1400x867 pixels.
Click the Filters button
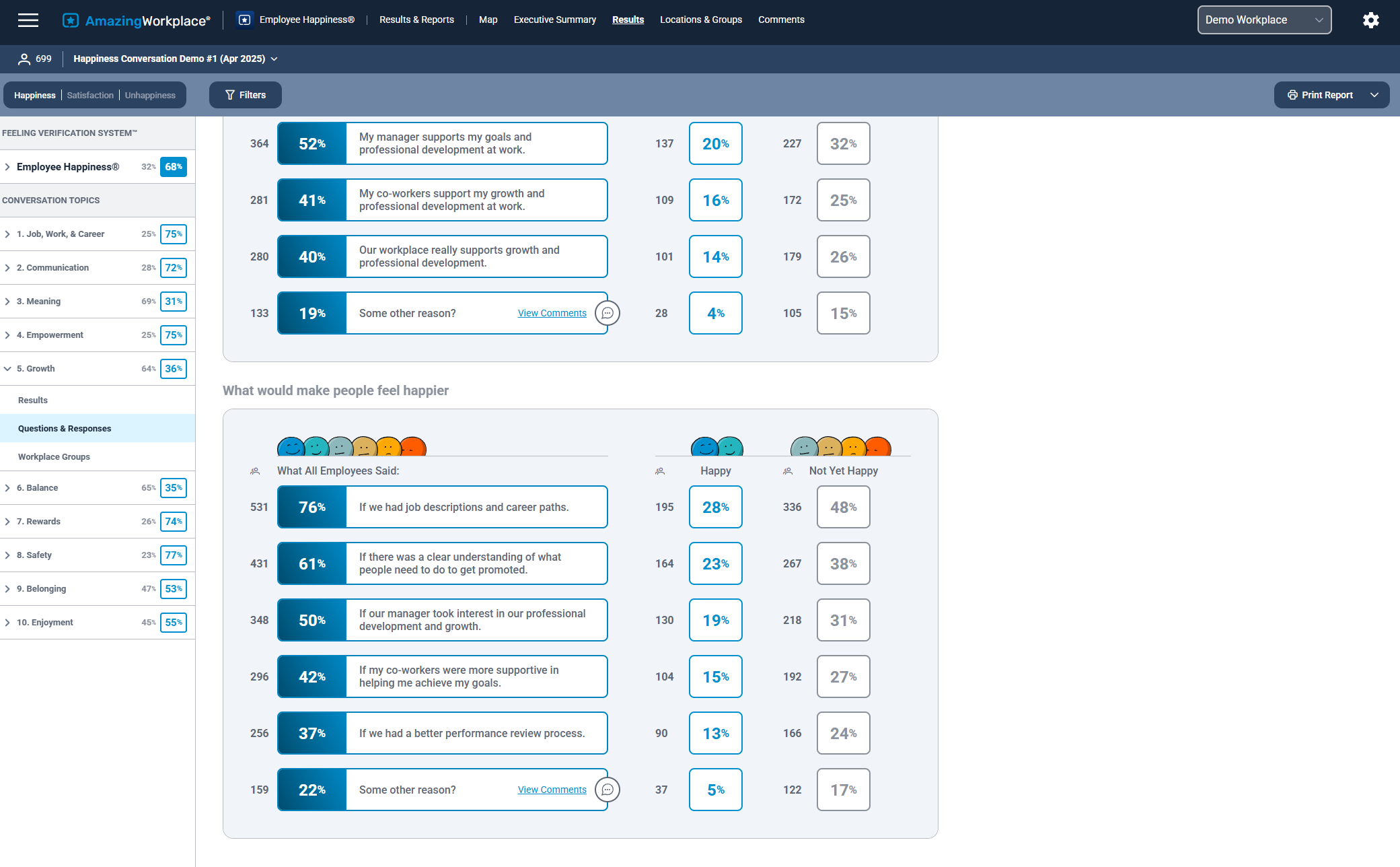coord(246,95)
